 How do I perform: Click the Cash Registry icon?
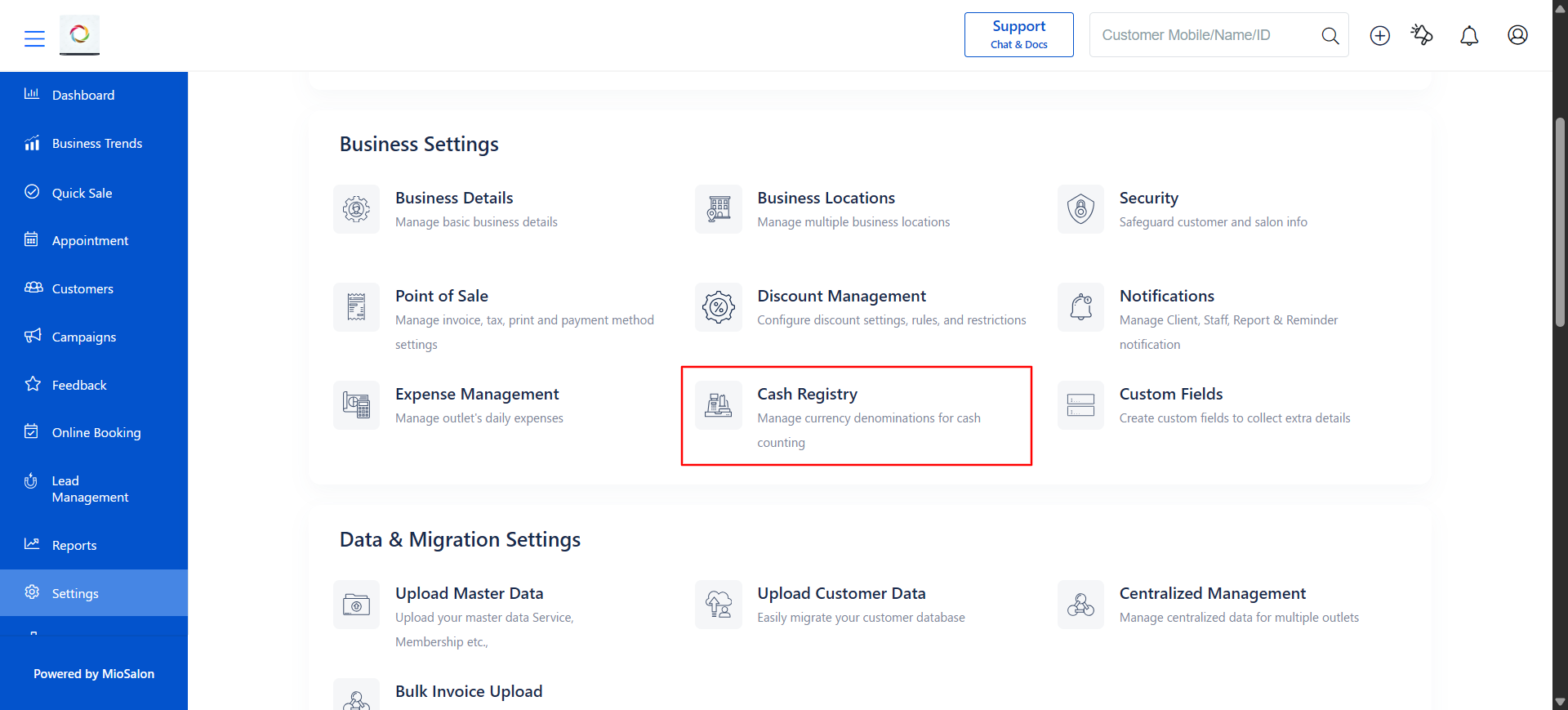point(719,405)
